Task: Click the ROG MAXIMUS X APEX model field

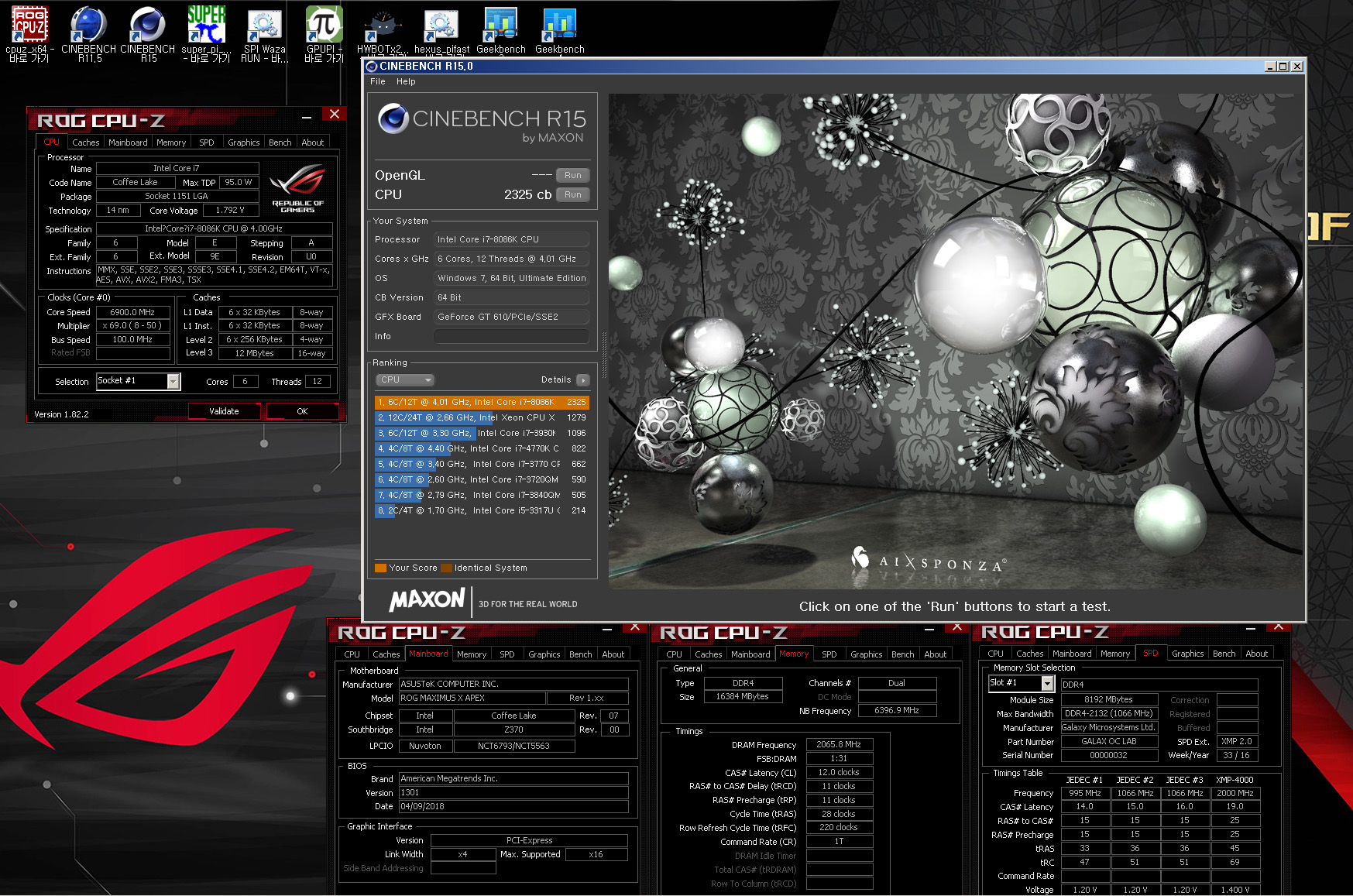Action: [472, 698]
